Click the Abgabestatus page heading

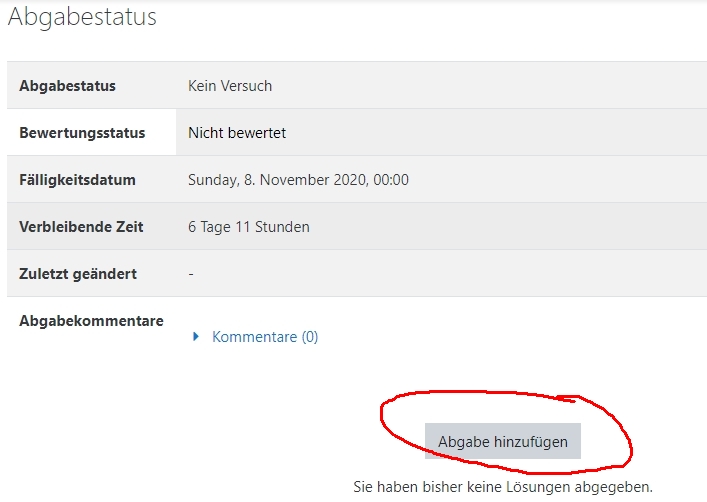pos(82,17)
